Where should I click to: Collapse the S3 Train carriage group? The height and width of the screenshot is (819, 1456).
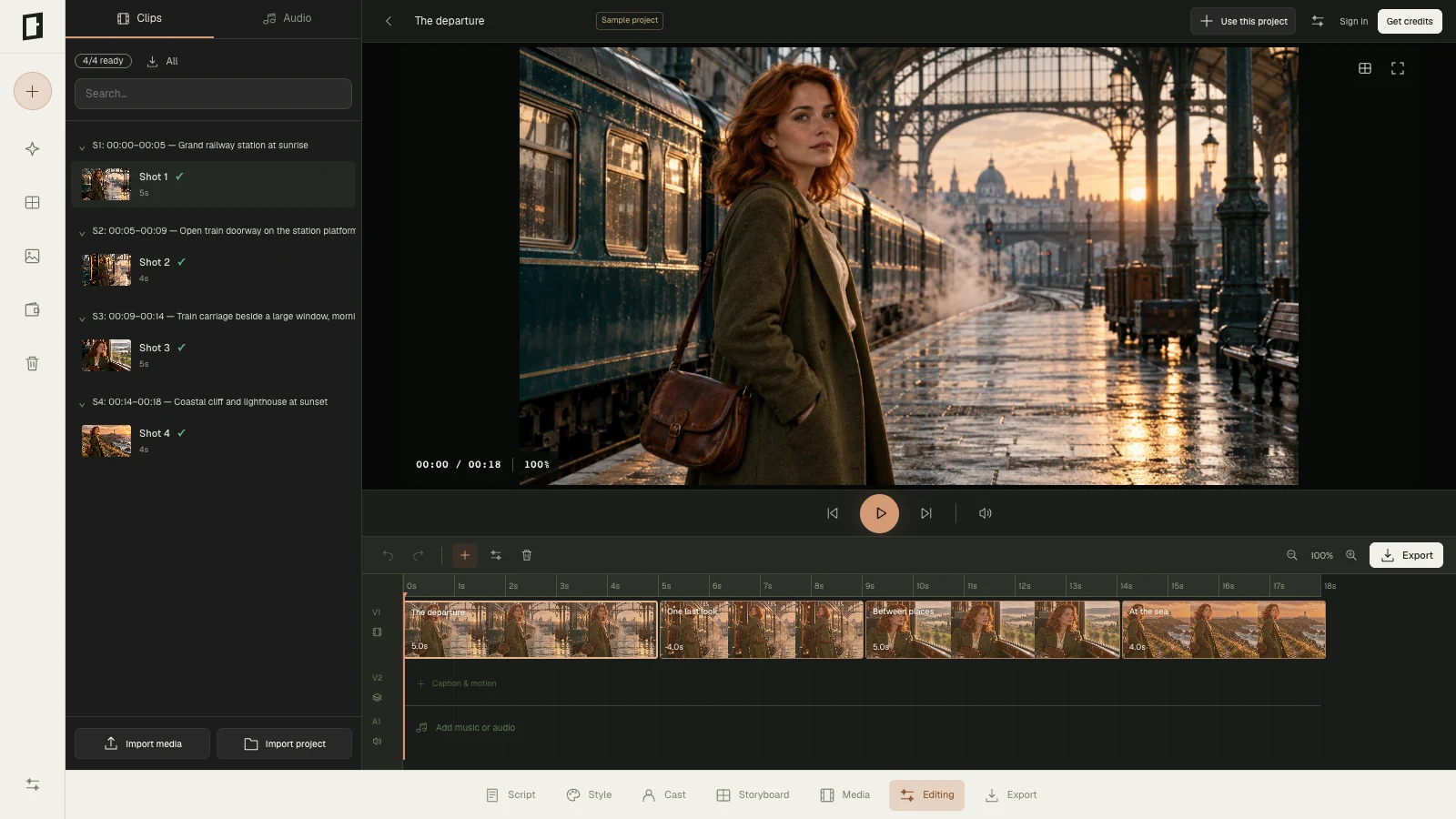click(x=82, y=318)
